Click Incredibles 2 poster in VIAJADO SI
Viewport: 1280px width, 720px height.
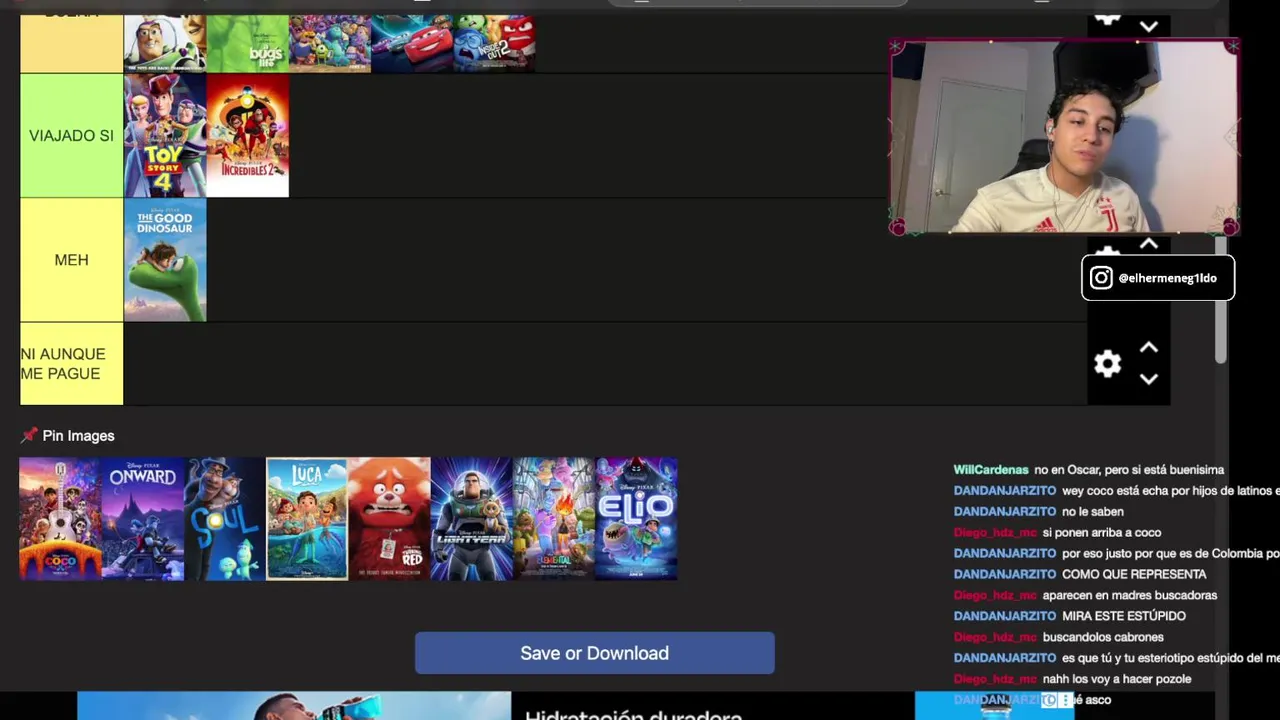coord(247,136)
